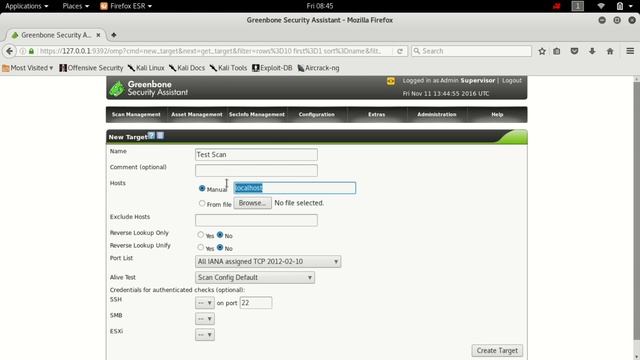Click the Manual hosts field with localhost
This screenshot has height=360, width=640.
pos(295,188)
